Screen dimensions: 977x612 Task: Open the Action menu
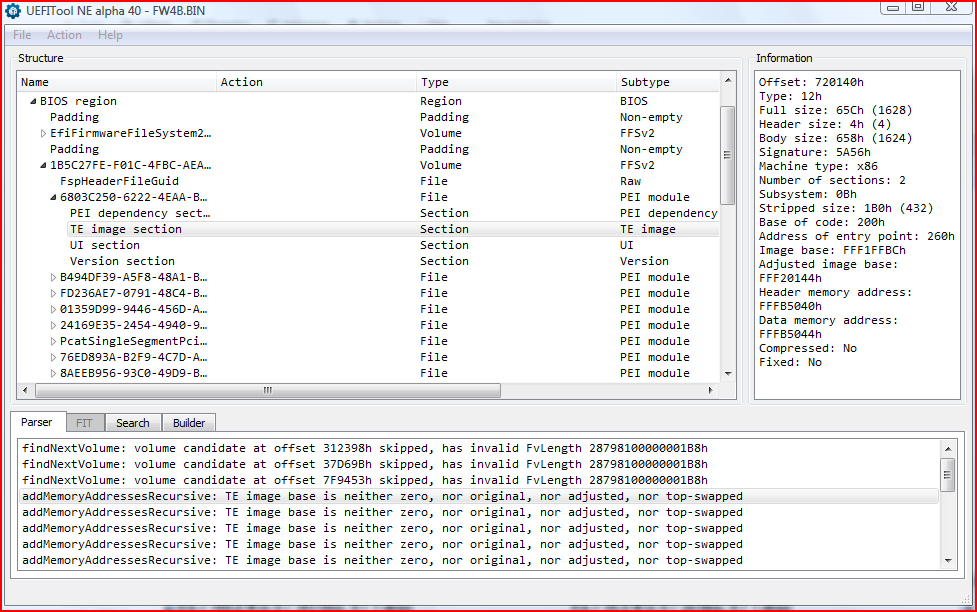tap(64, 35)
